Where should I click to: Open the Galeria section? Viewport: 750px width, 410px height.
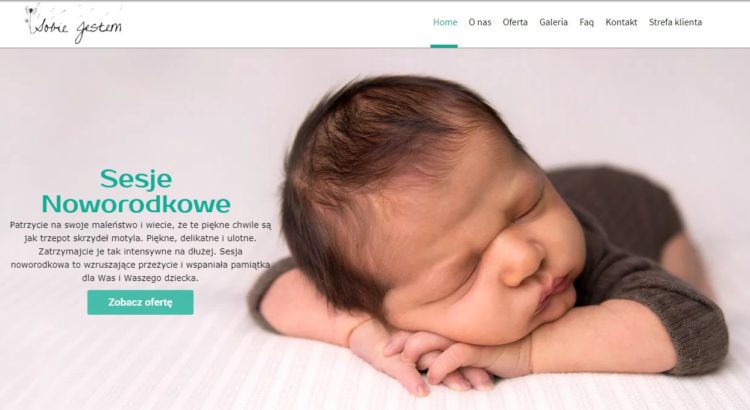553,22
